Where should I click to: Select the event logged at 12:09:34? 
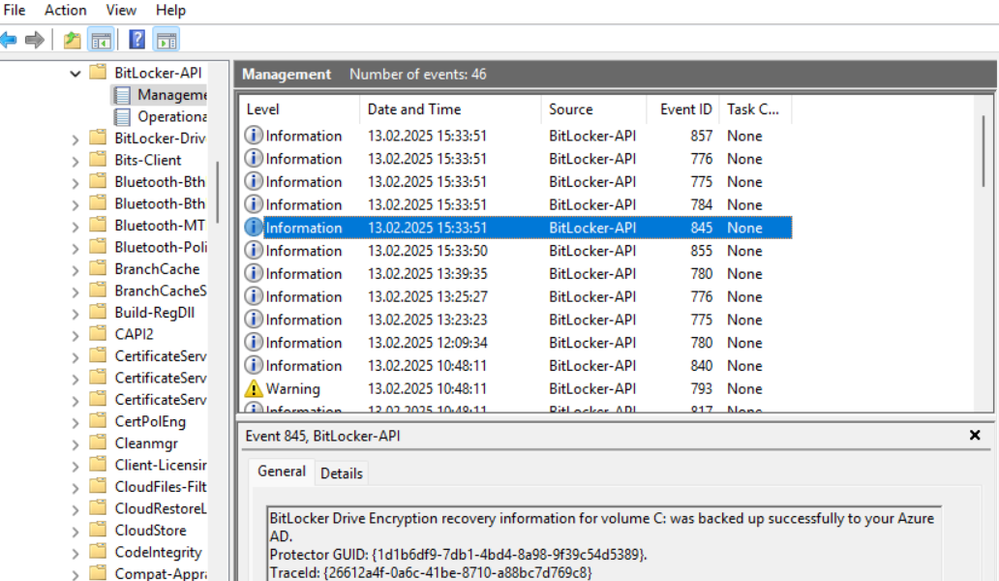(x=517, y=342)
